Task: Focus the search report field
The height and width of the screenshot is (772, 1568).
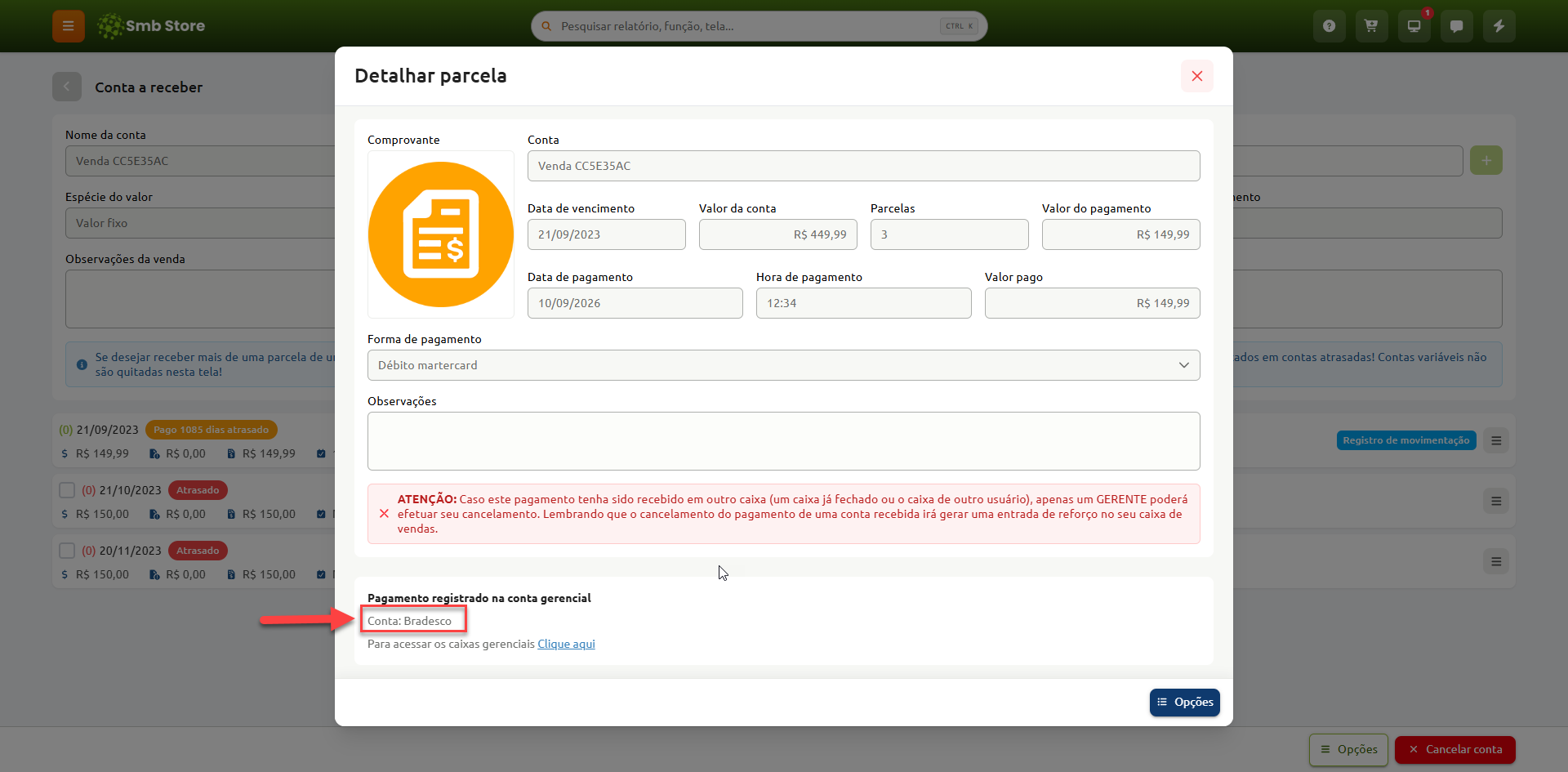Action: (x=759, y=26)
